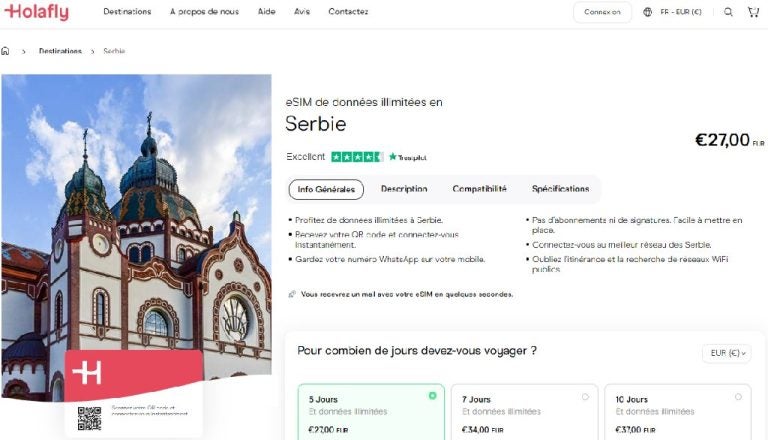Screen dimensions: 768x440
Task: Select the Info Générales tab
Action: (x=326, y=189)
